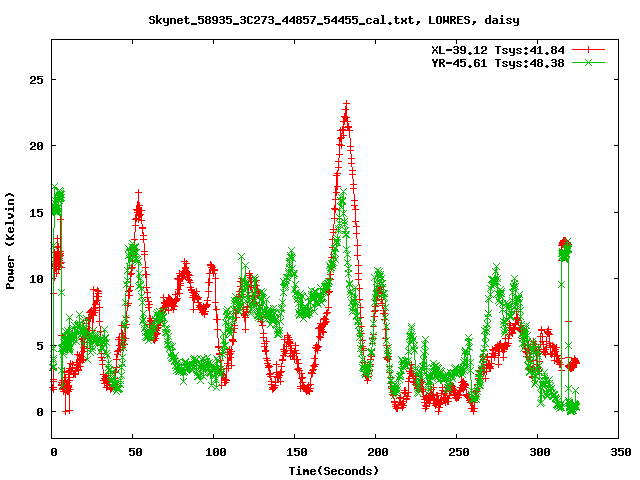Click the Time(Seconds) x-axis label

pos(334,471)
